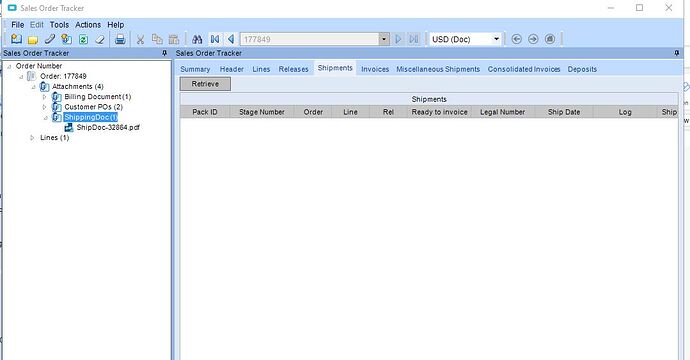Screen dimensions: 690x360
Task: Click the circular home icon in toolbar
Action: 550,39
